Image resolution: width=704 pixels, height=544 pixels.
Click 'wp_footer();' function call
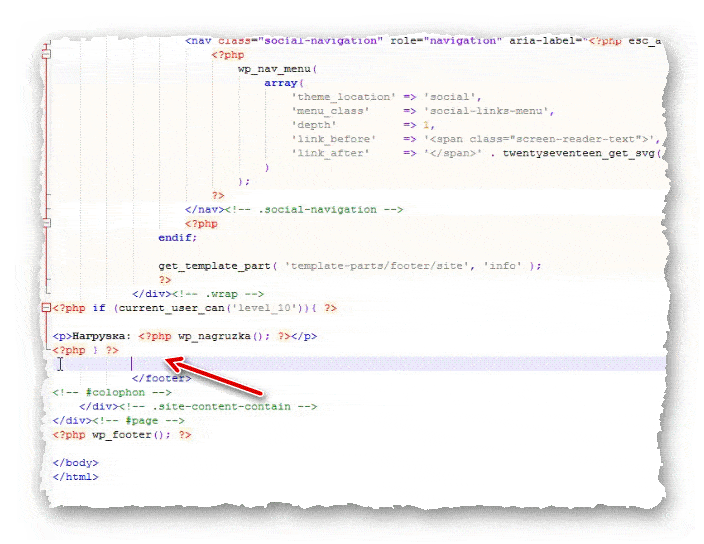pyautogui.click(x=132, y=434)
